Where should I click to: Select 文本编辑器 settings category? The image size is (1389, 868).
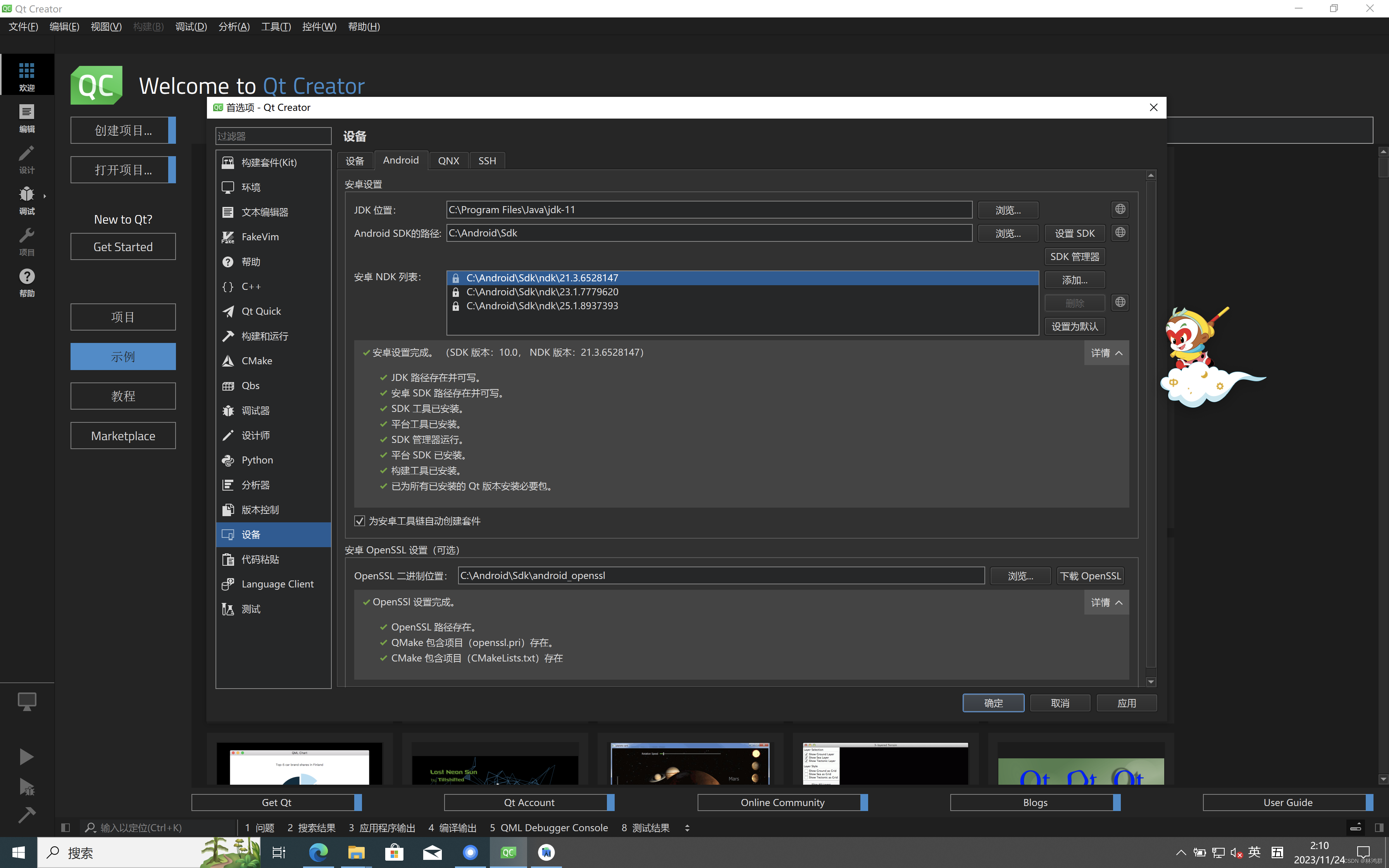click(273, 212)
